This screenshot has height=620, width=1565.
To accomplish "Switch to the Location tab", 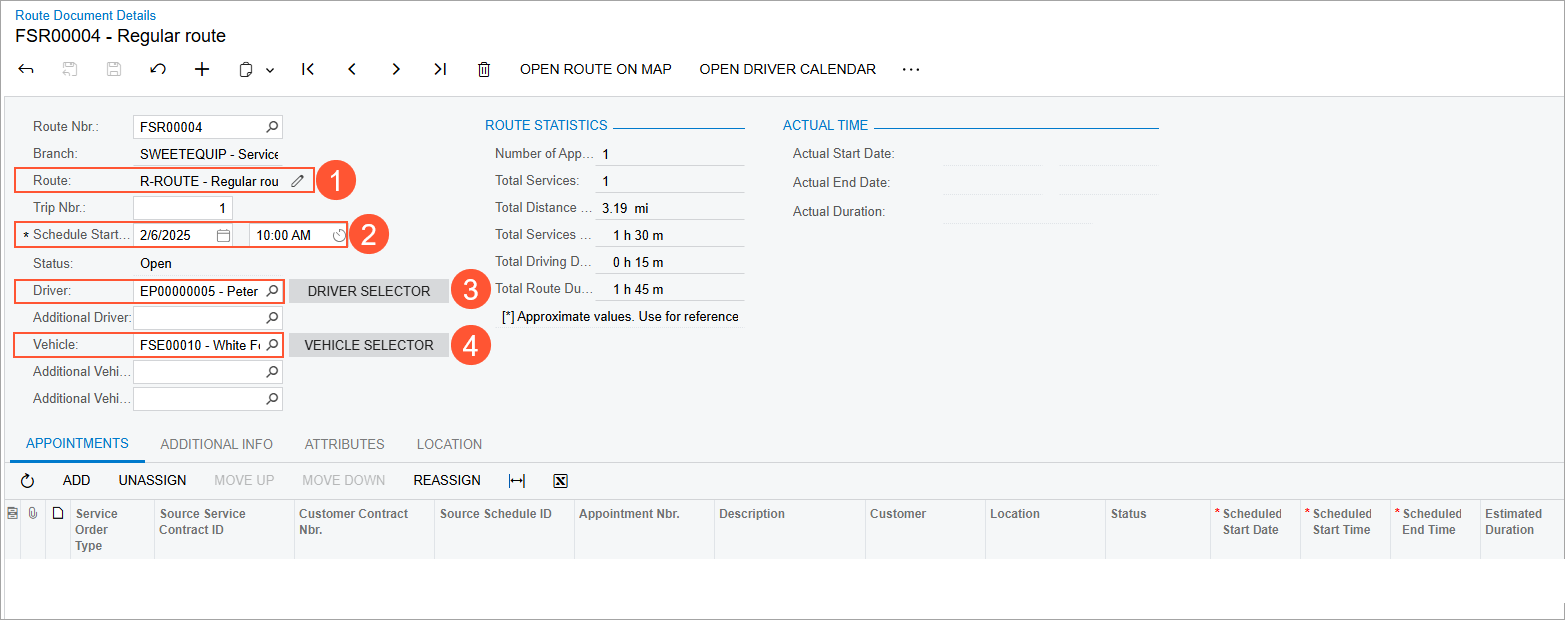I will [x=449, y=444].
